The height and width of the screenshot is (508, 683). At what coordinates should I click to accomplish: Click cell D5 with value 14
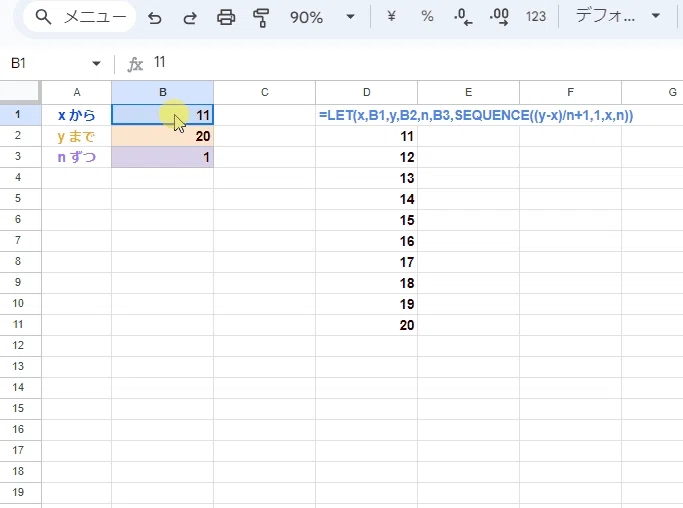pyautogui.click(x=366, y=199)
